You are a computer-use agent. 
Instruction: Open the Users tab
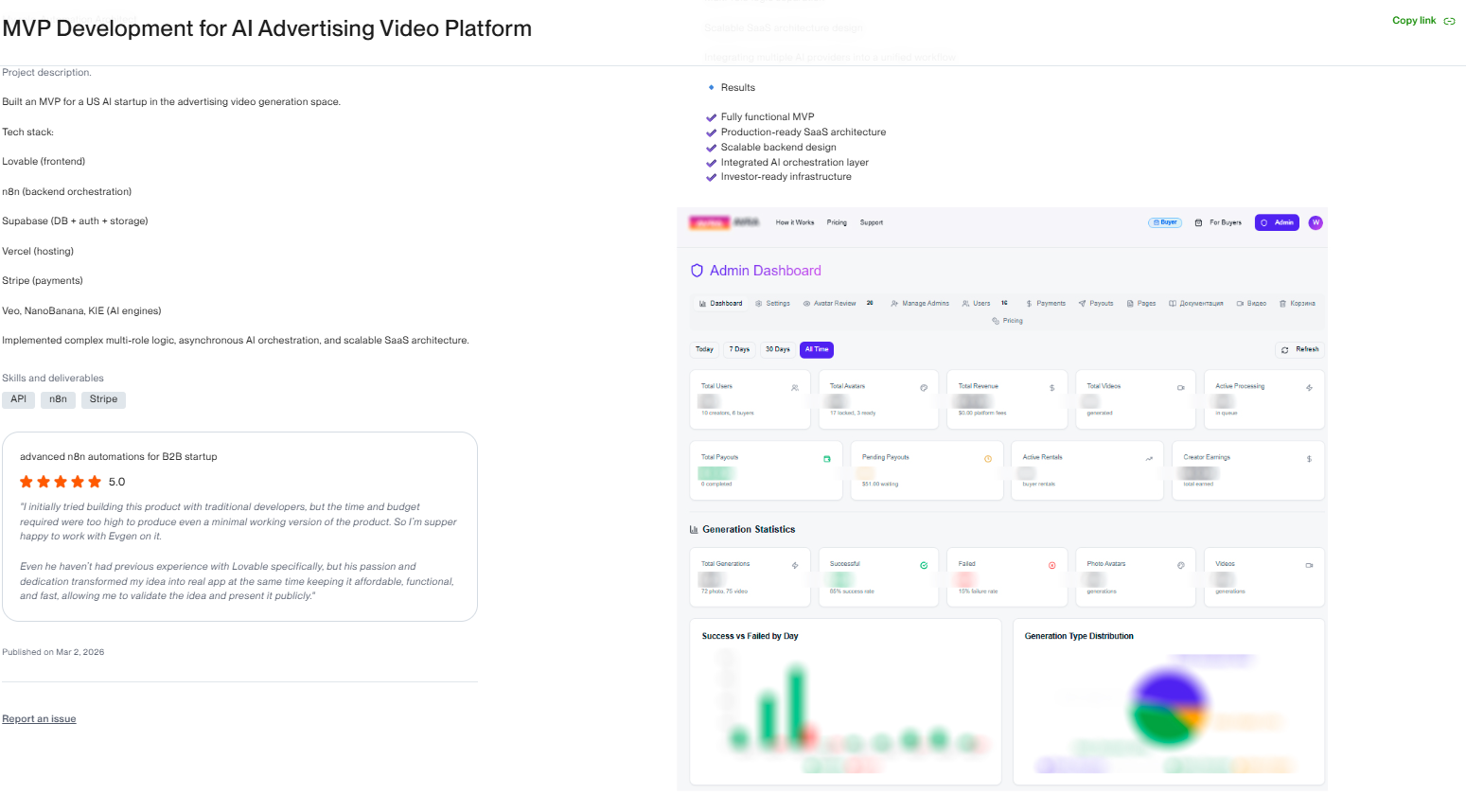pos(984,304)
